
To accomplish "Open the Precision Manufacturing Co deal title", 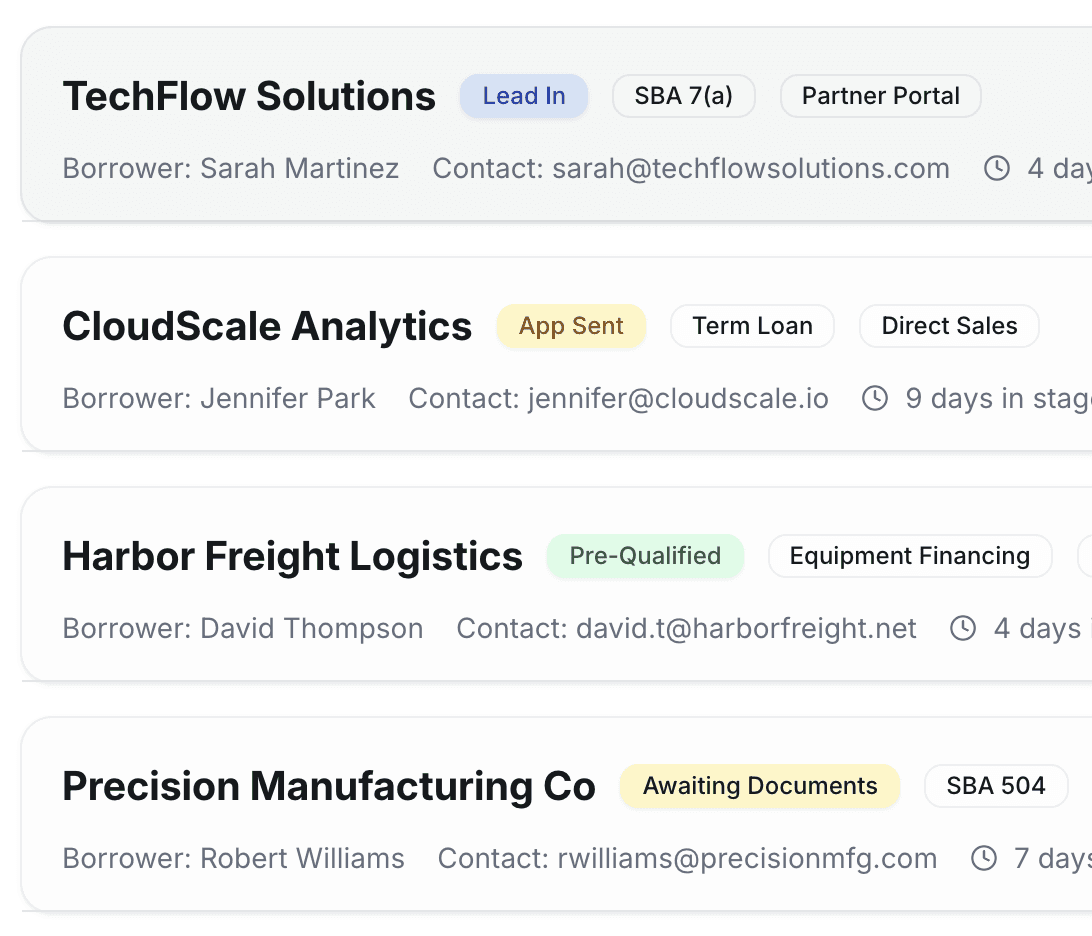I will pyautogui.click(x=329, y=786).
